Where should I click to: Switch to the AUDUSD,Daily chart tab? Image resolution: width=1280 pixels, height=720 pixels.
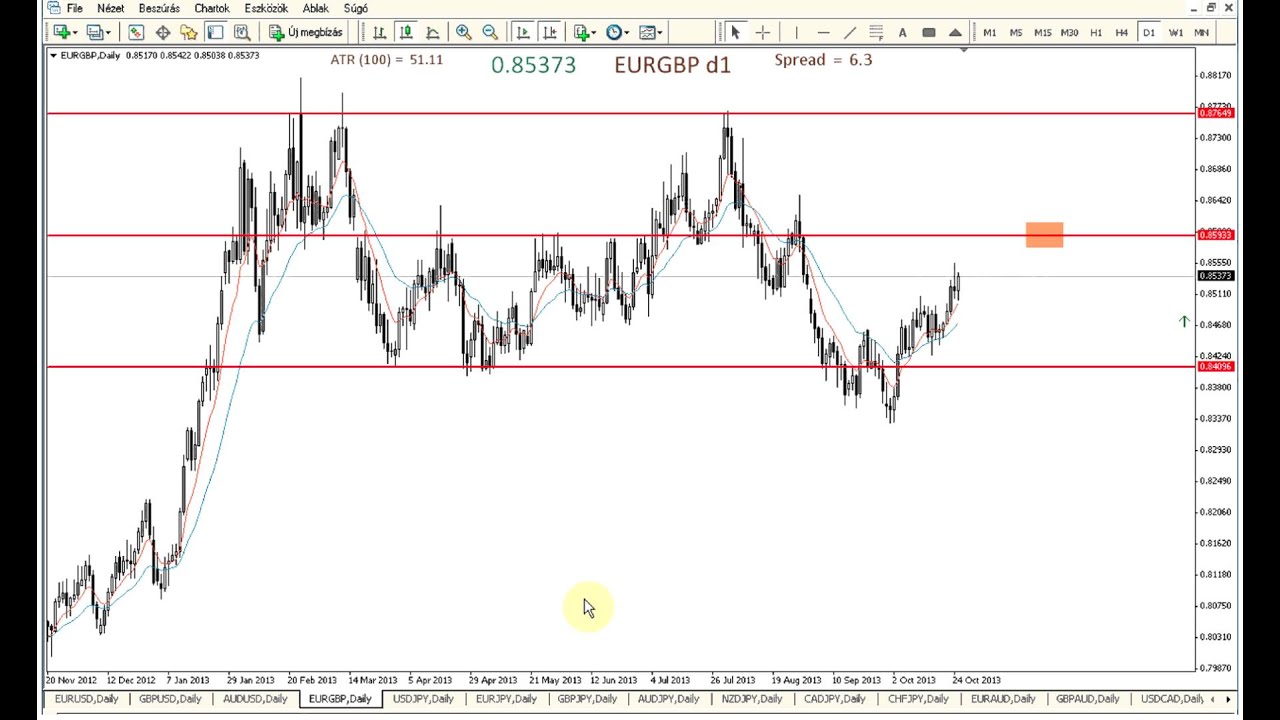[255, 699]
